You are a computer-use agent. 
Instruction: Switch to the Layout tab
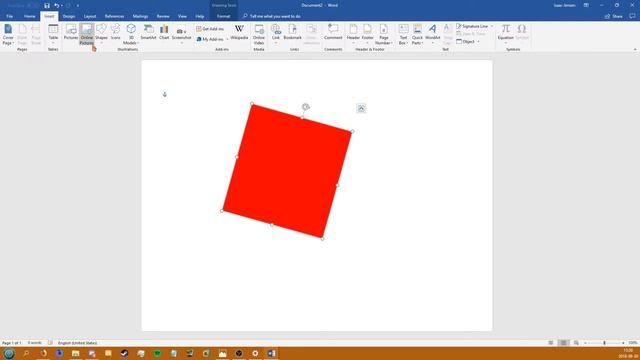click(x=90, y=16)
